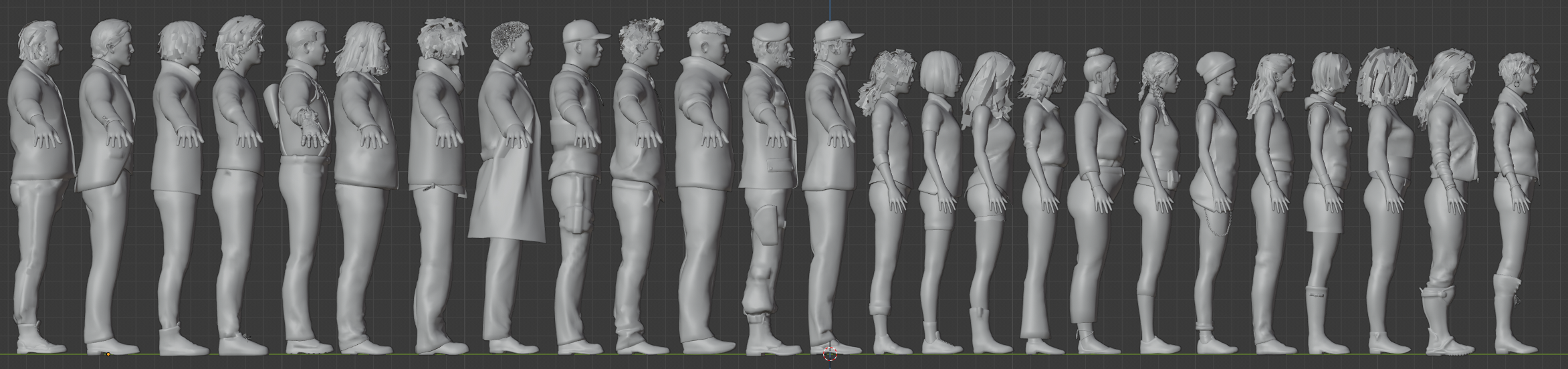Screen dimensions: 1568x369
Task: Select the woman with shoulder-length hair in wide-leg trousers
Action: click(x=1043, y=201)
